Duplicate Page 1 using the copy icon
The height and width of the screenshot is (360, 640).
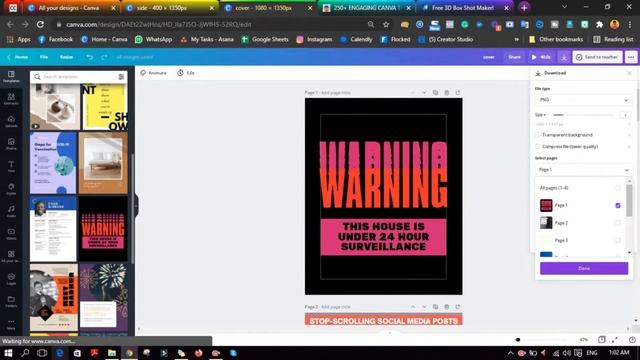[x=435, y=93]
